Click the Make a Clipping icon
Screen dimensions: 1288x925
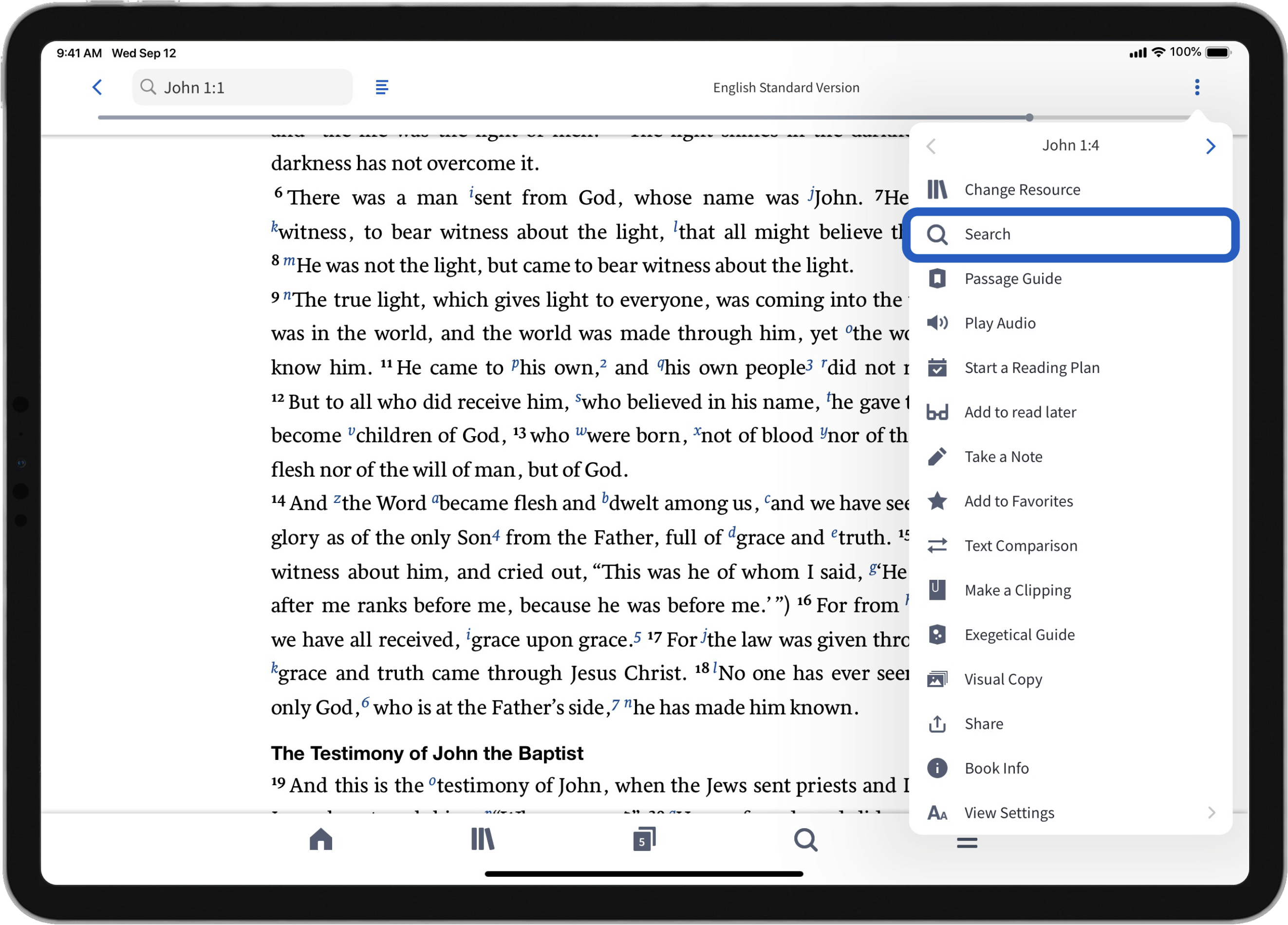click(937, 590)
